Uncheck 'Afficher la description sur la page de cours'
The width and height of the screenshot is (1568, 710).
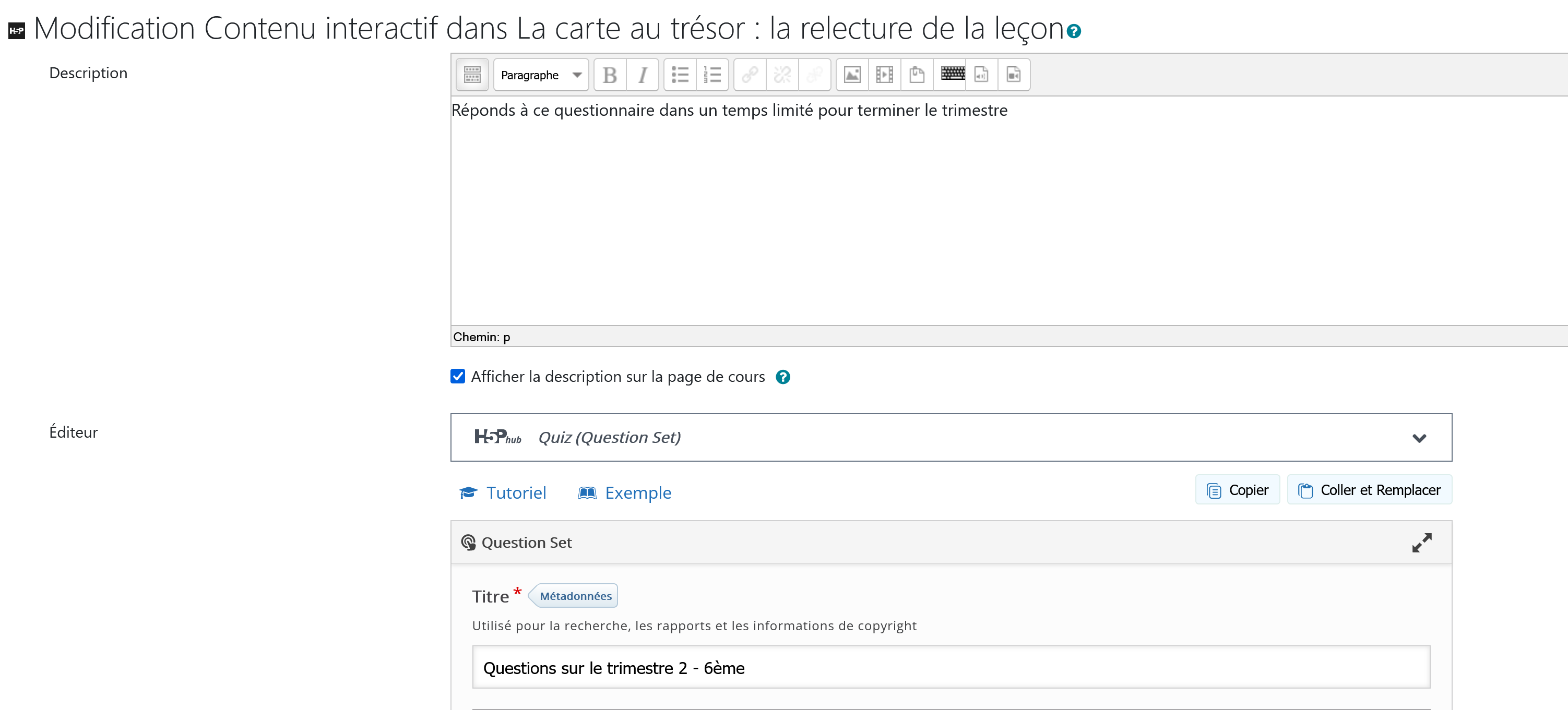458,377
